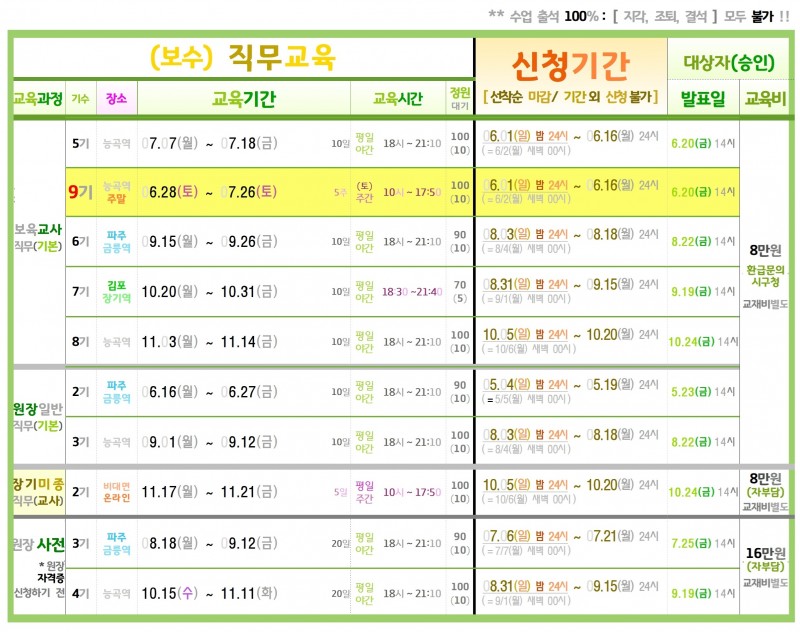Select the highlighted 9기 weekend course row
The height and width of the screenshot is (632, 800).
402,192
